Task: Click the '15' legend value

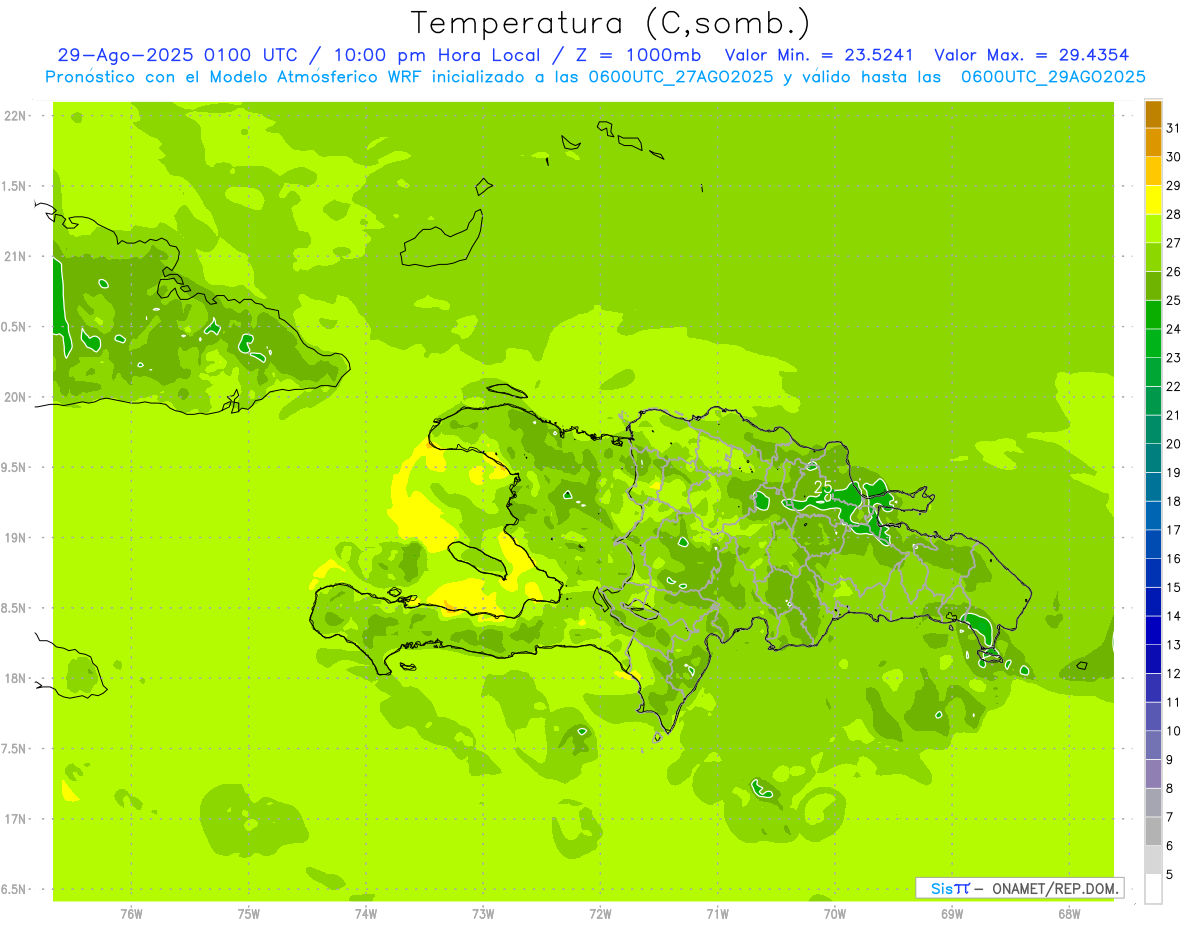Action: [x=1173, y=587]
